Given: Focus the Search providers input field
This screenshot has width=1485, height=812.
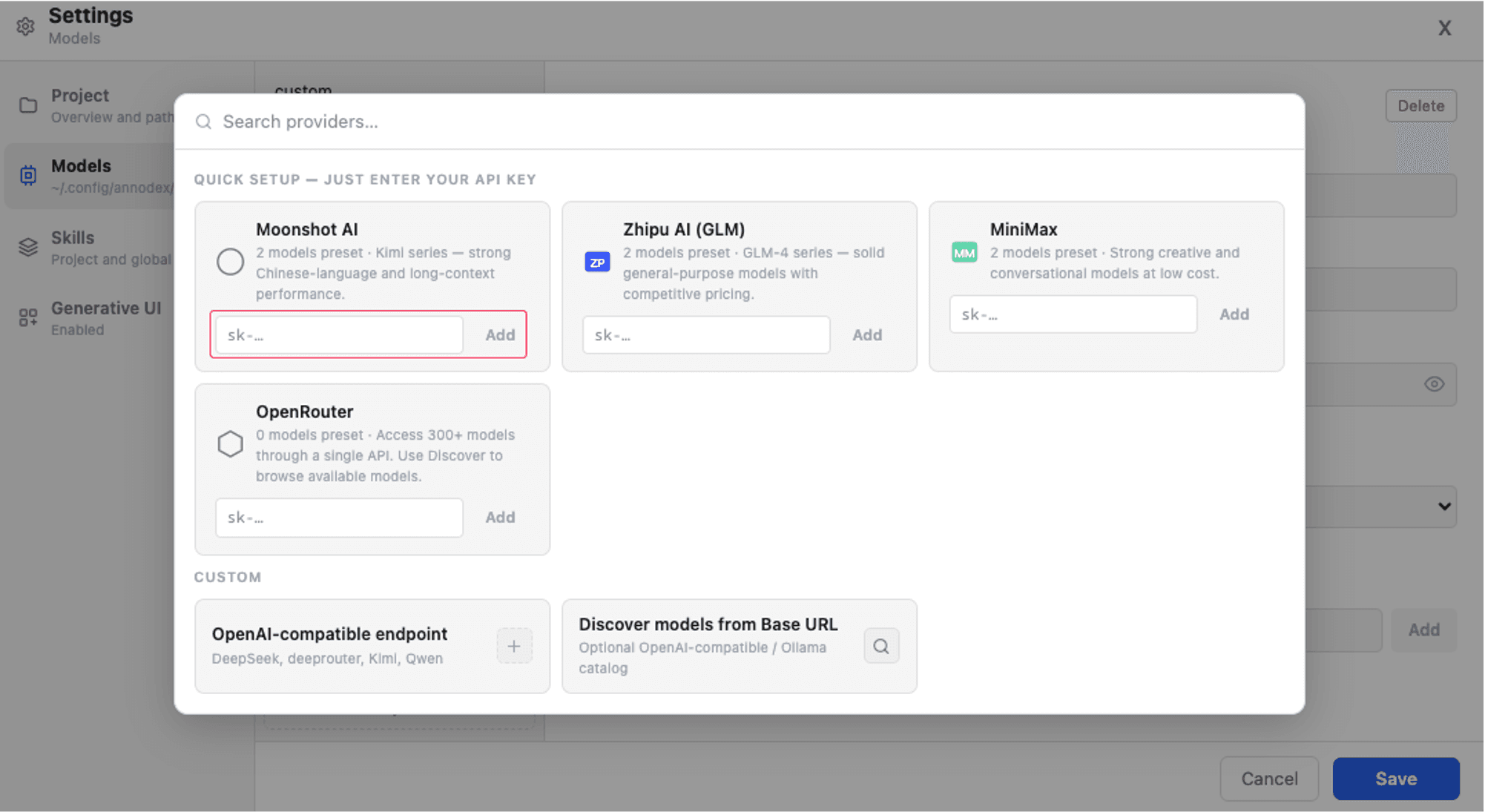Looking at the screenshot, I should click(x=740, y=122).
